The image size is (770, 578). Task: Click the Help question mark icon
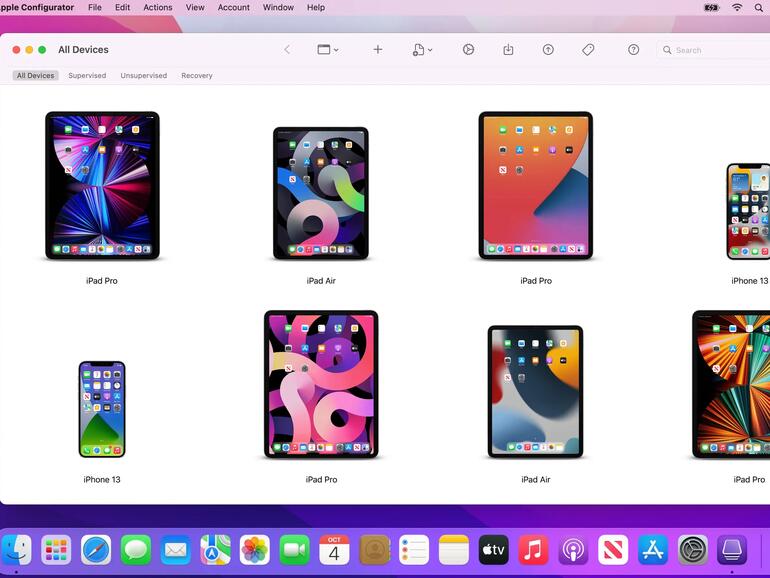pyautogui.click(x=633, y=50)
